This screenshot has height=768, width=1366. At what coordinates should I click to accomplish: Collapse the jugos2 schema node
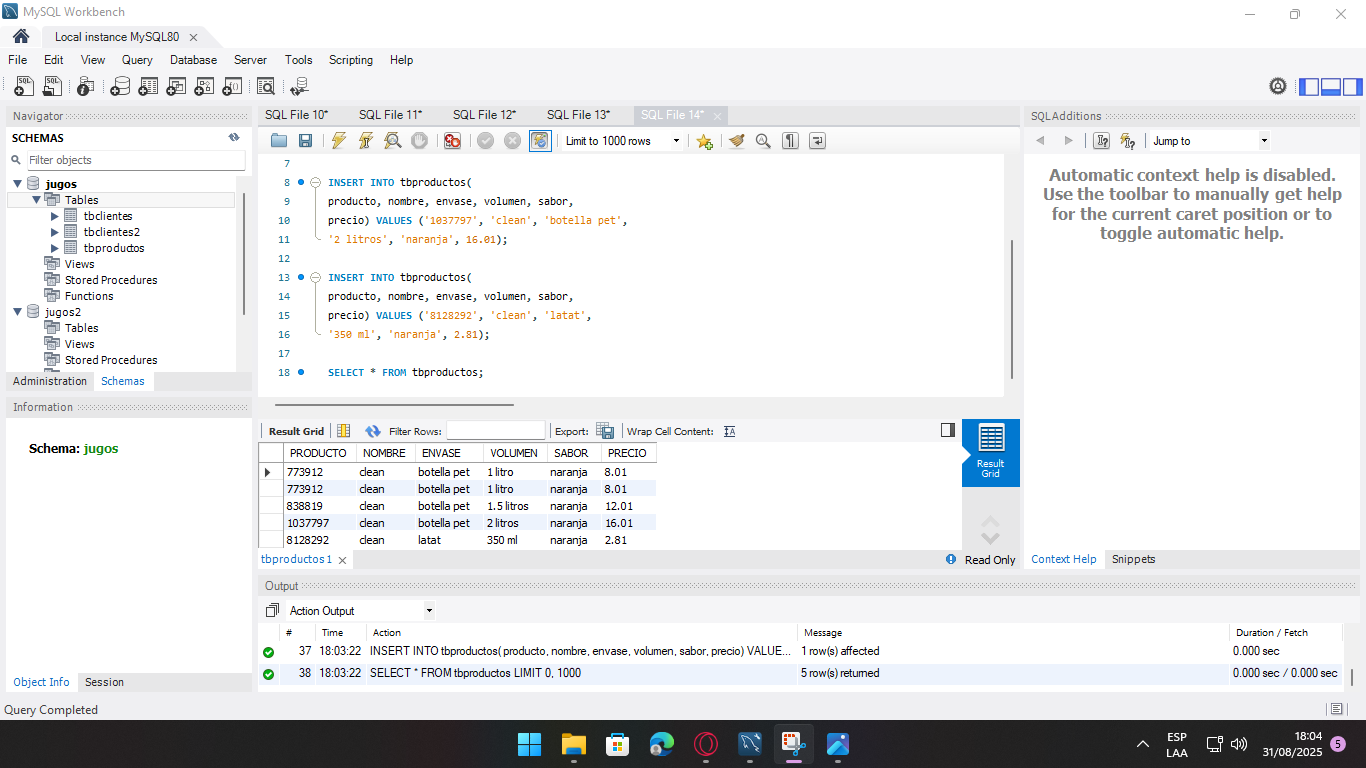coord(17,312)
